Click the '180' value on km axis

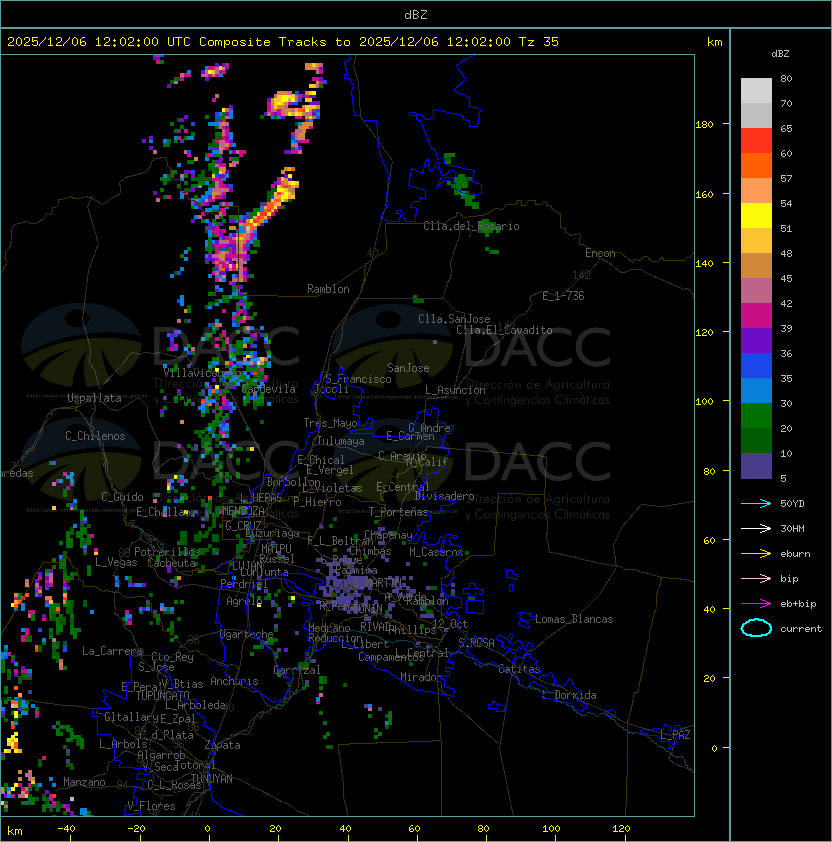click(704, 125)
